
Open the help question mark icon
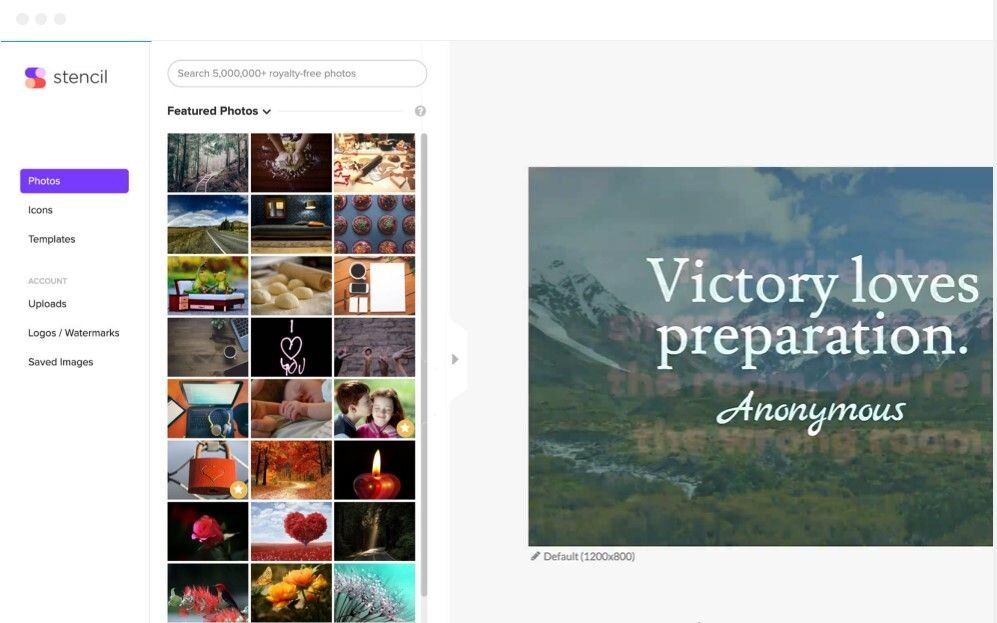pos(420,111)
